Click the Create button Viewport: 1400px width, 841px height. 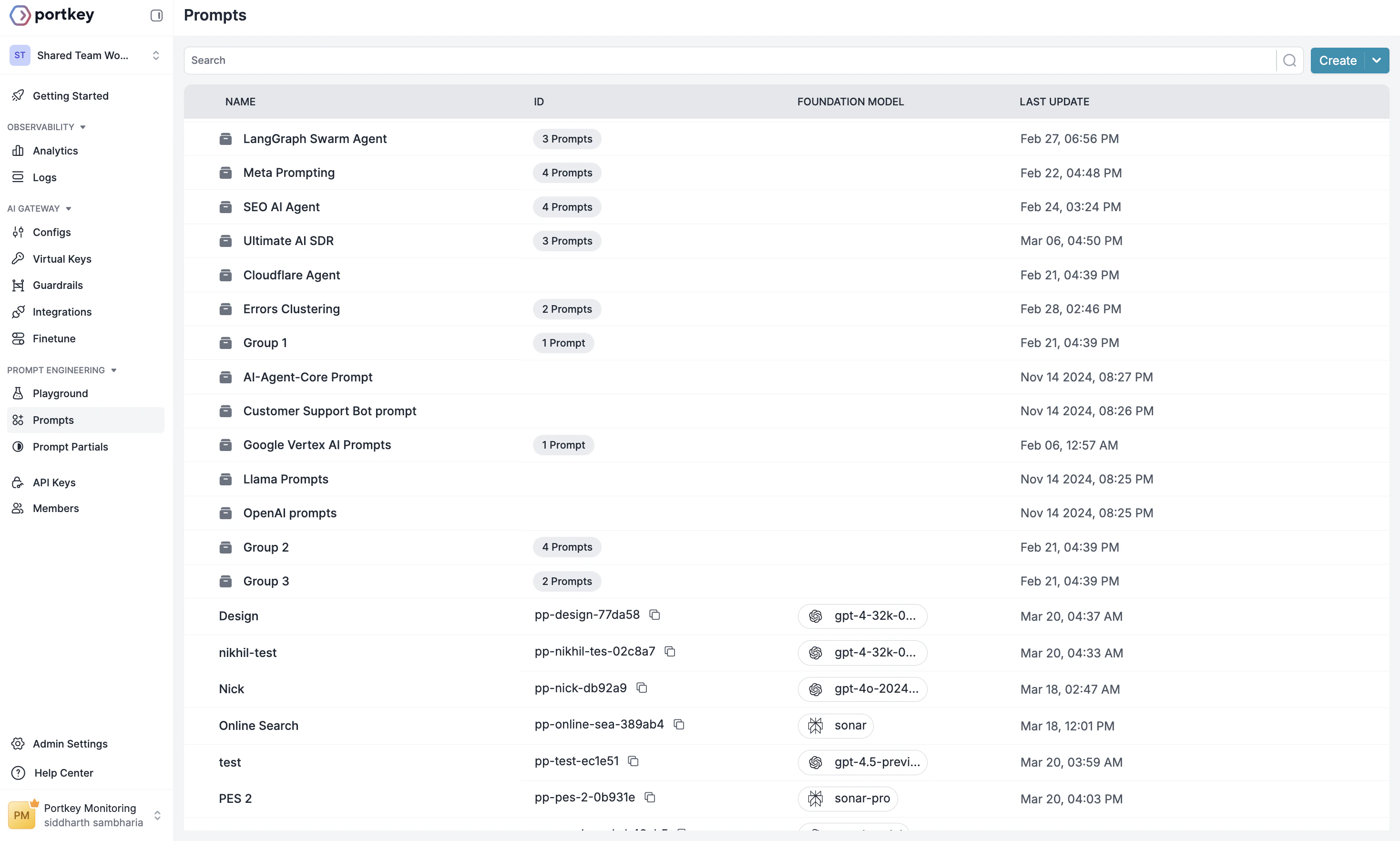[1338, 60]
